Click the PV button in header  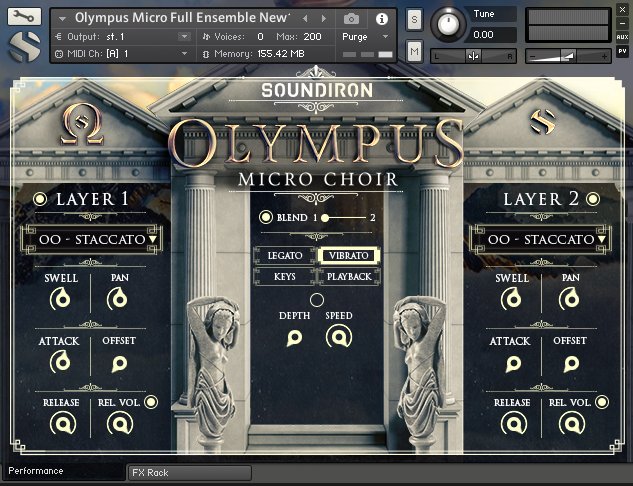623,49
